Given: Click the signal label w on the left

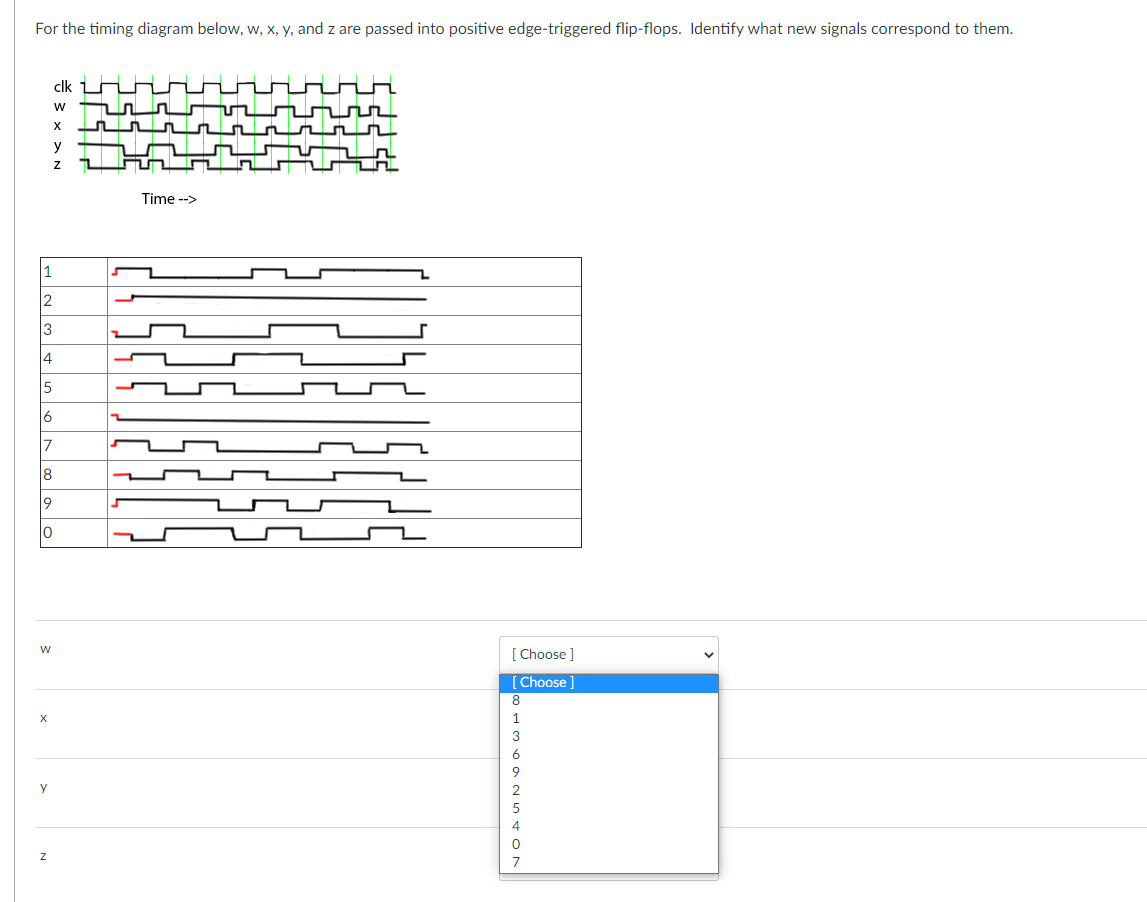Looking at the screenshot, I should (44, 648).
